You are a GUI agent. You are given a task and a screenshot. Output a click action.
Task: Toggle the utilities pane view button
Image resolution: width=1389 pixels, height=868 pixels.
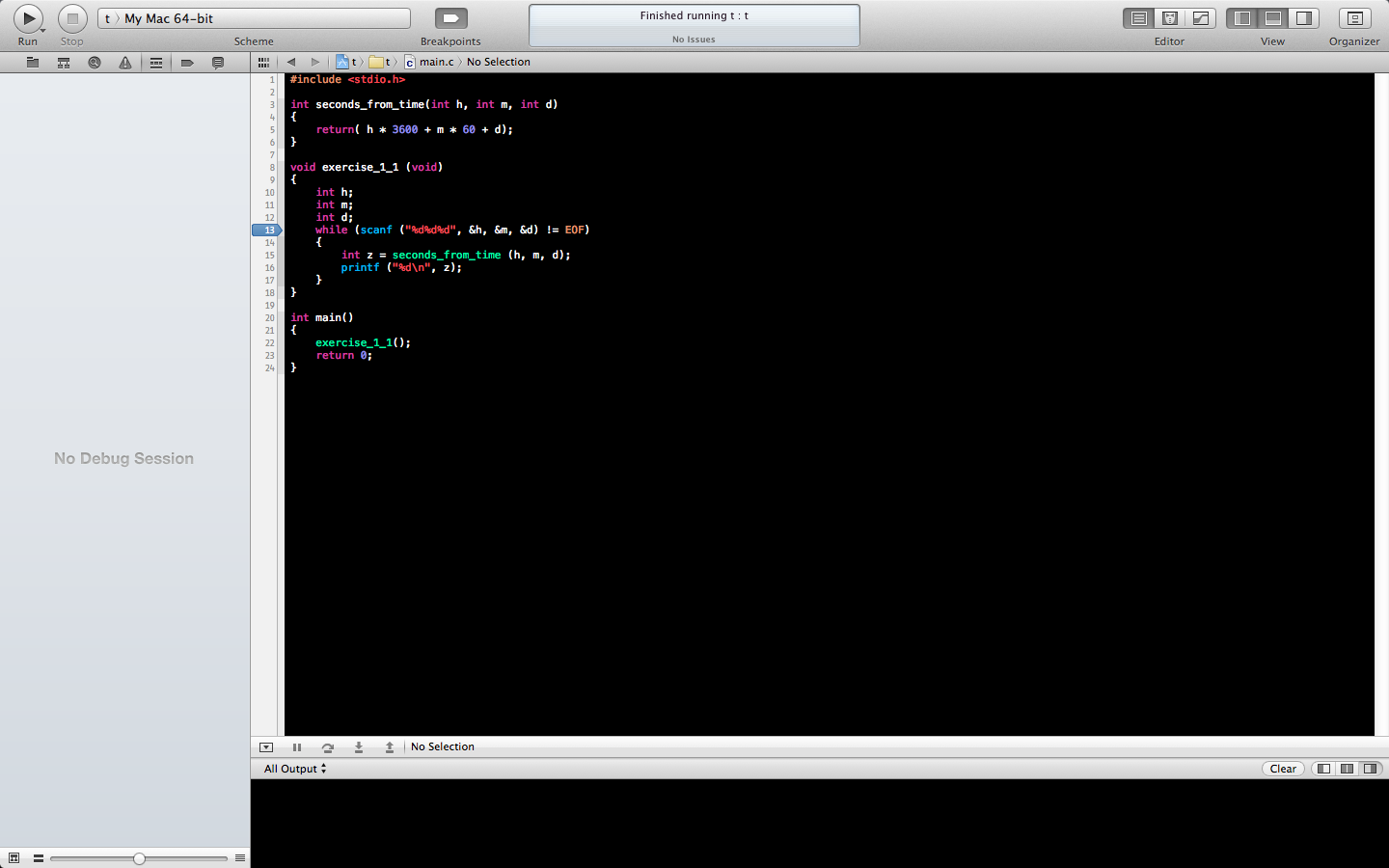pyautogui.click(x=1304, y=18)
